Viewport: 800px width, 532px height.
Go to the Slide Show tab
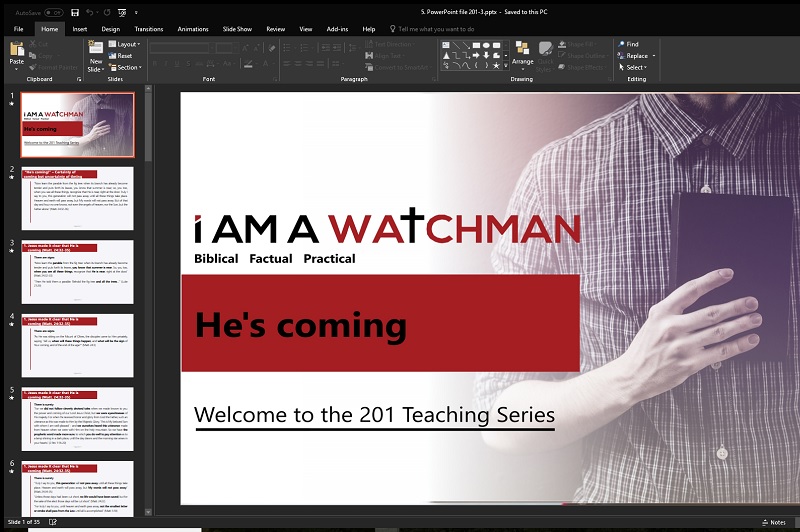(x=237, y=29)
